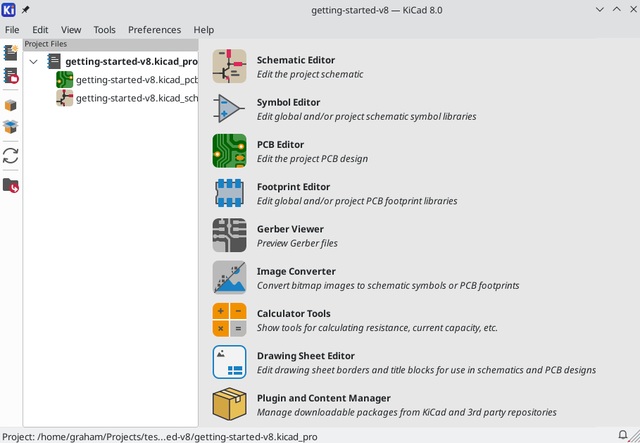This screenshot has height=443, width=640.
Task: Click the Footprint Editor label
Action: [293, 187]
